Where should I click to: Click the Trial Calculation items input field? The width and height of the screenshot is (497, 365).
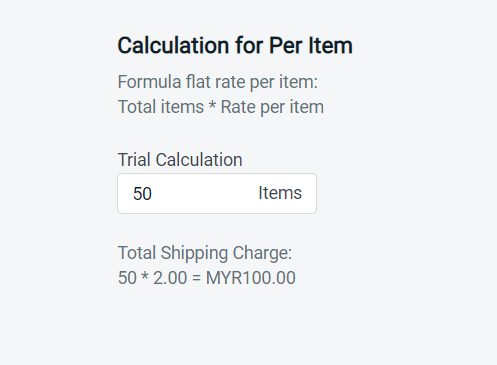tap(217, 193)
